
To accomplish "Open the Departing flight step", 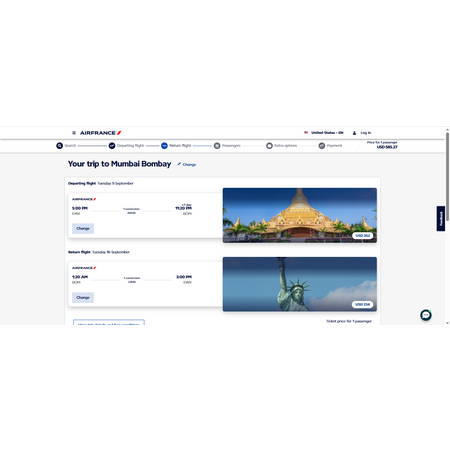I will click(x=130, y=146).
